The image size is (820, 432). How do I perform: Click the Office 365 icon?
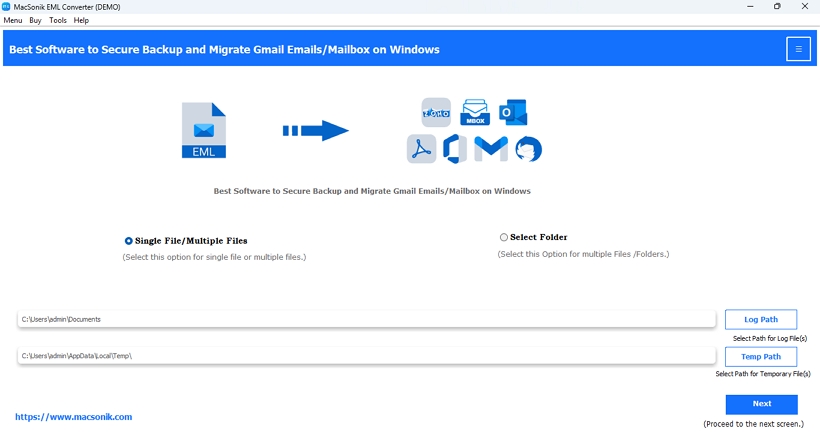click(455, 149)
